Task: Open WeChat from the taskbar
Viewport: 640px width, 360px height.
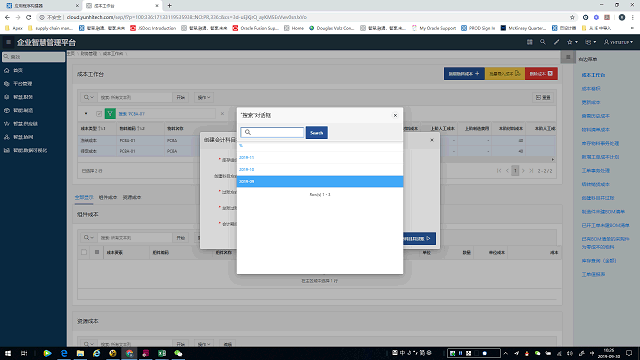Action: [178, 353]
